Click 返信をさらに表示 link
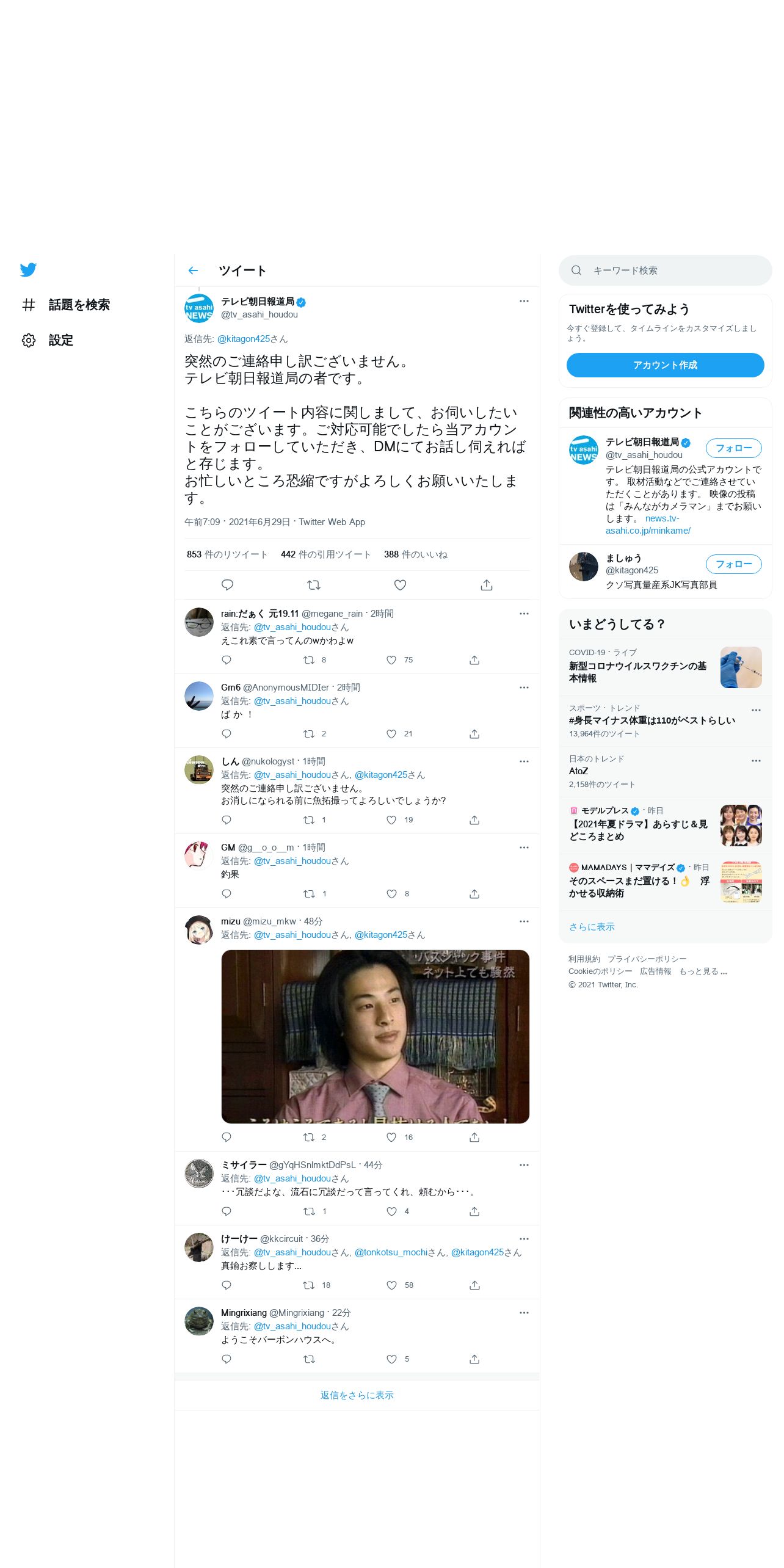This screenshot has height=1568, width=784. (357, 1395)
